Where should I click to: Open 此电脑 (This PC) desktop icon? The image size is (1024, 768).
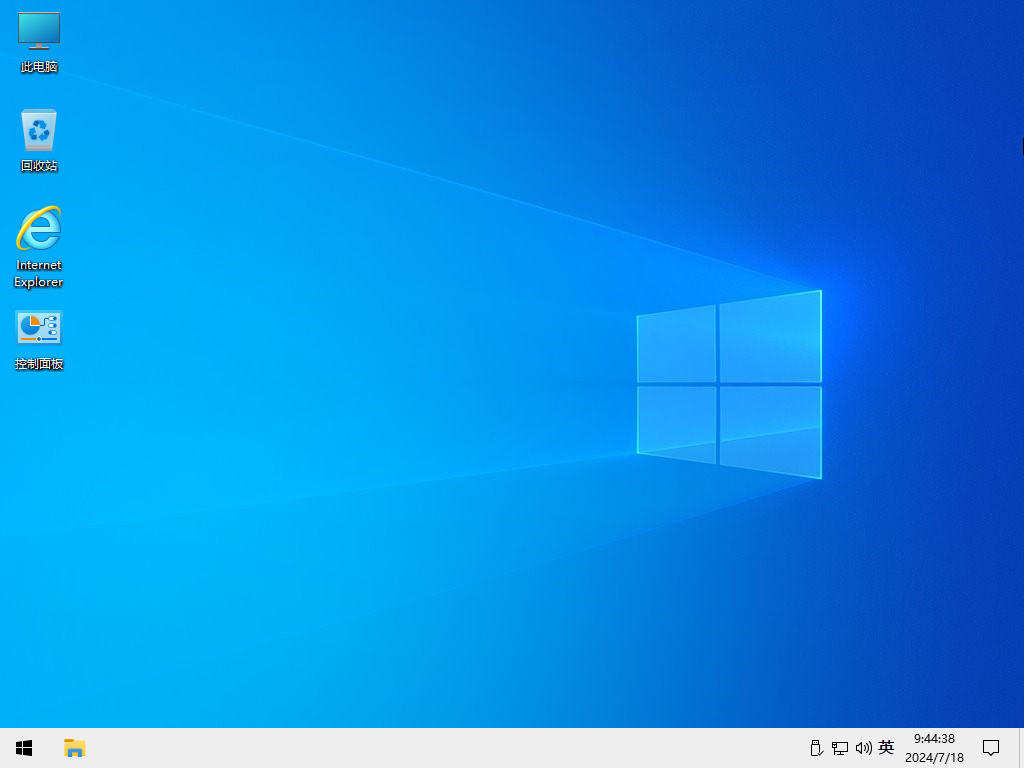38,30
